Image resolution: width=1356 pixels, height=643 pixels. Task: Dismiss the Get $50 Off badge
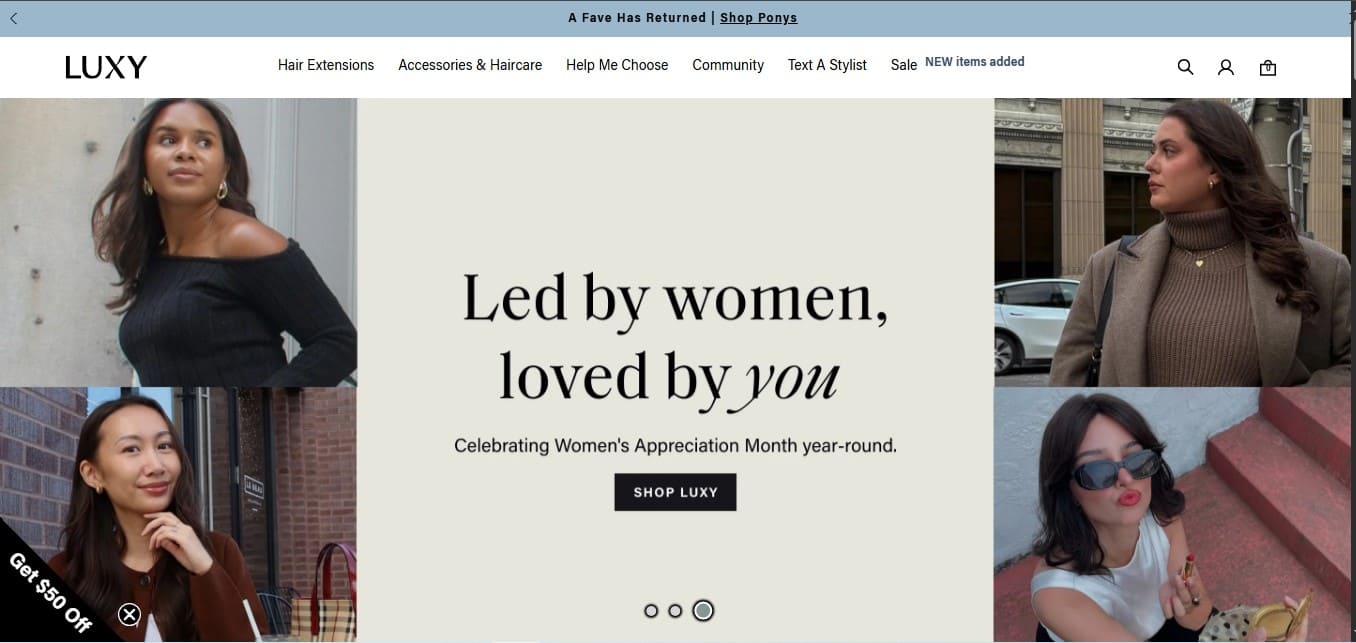(129, 614)
